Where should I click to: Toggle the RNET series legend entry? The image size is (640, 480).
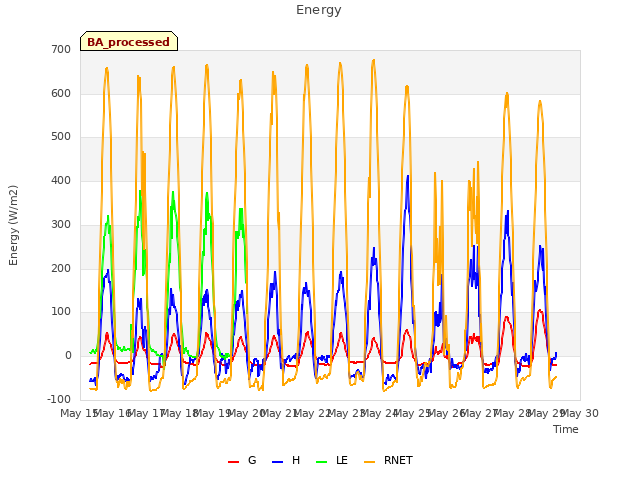(x=388, y=460)
